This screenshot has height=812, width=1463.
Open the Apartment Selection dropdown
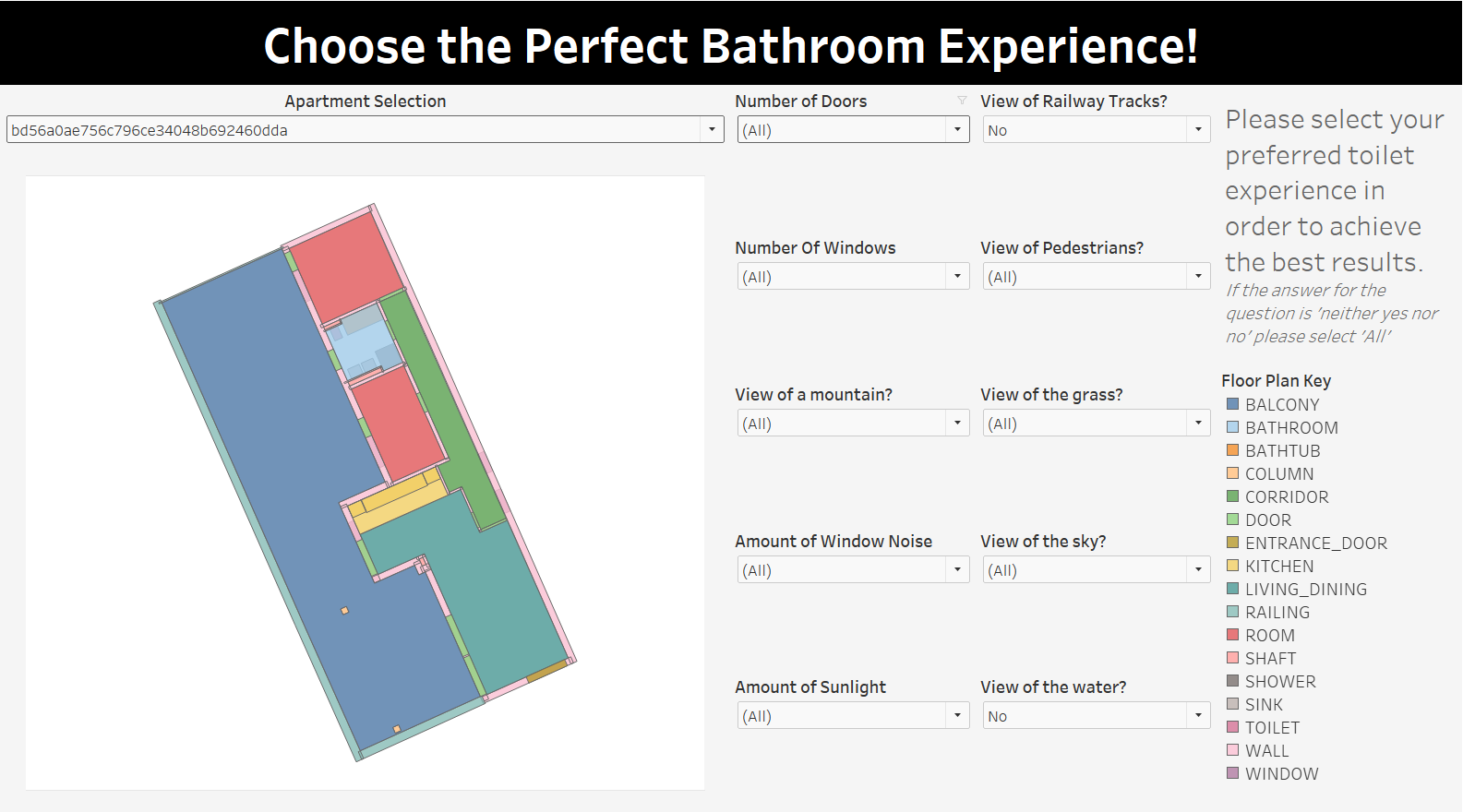[712, 130]
